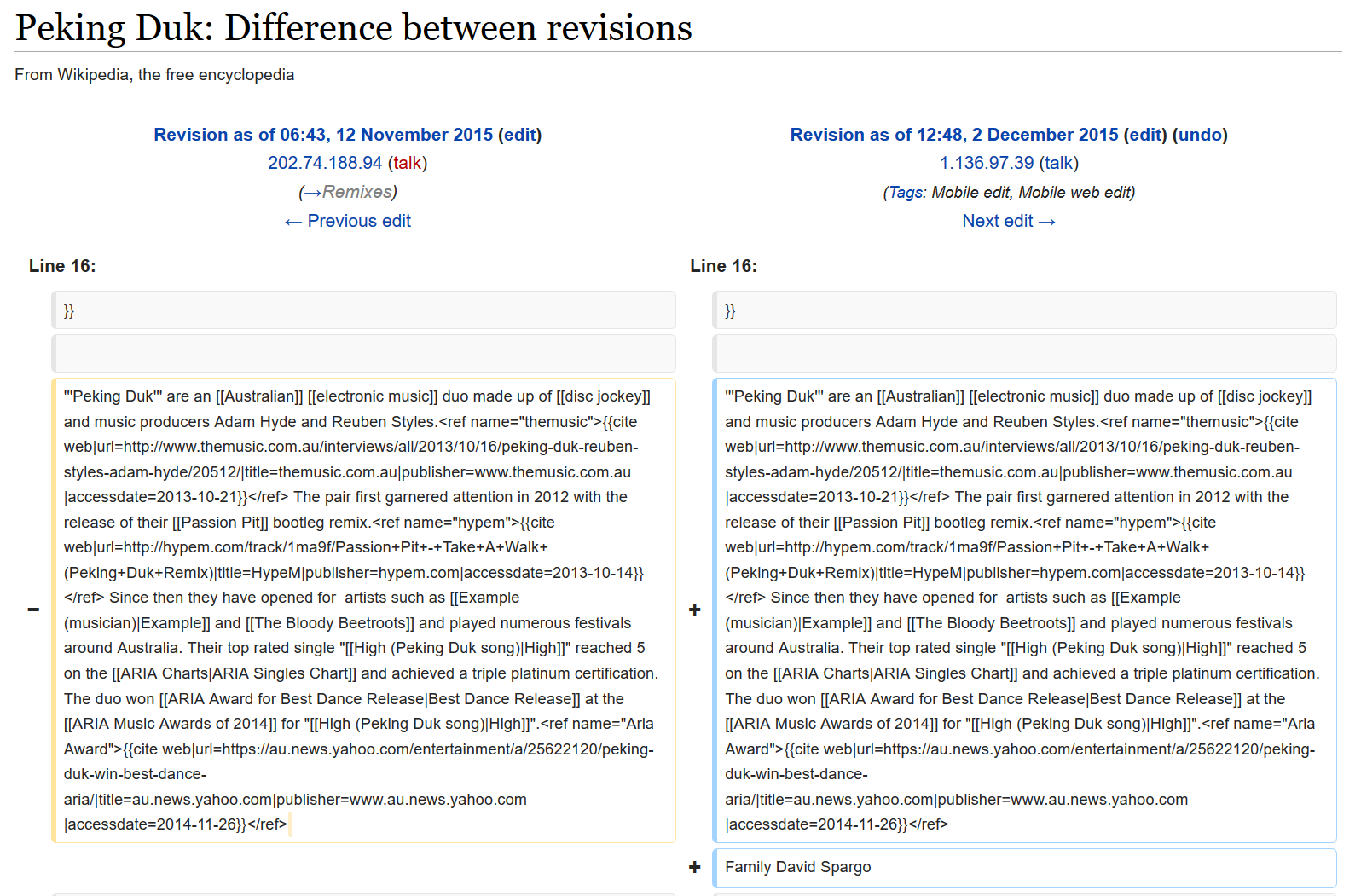Open the talk page of 1.136.97.39

click(x=1059, y=163)
